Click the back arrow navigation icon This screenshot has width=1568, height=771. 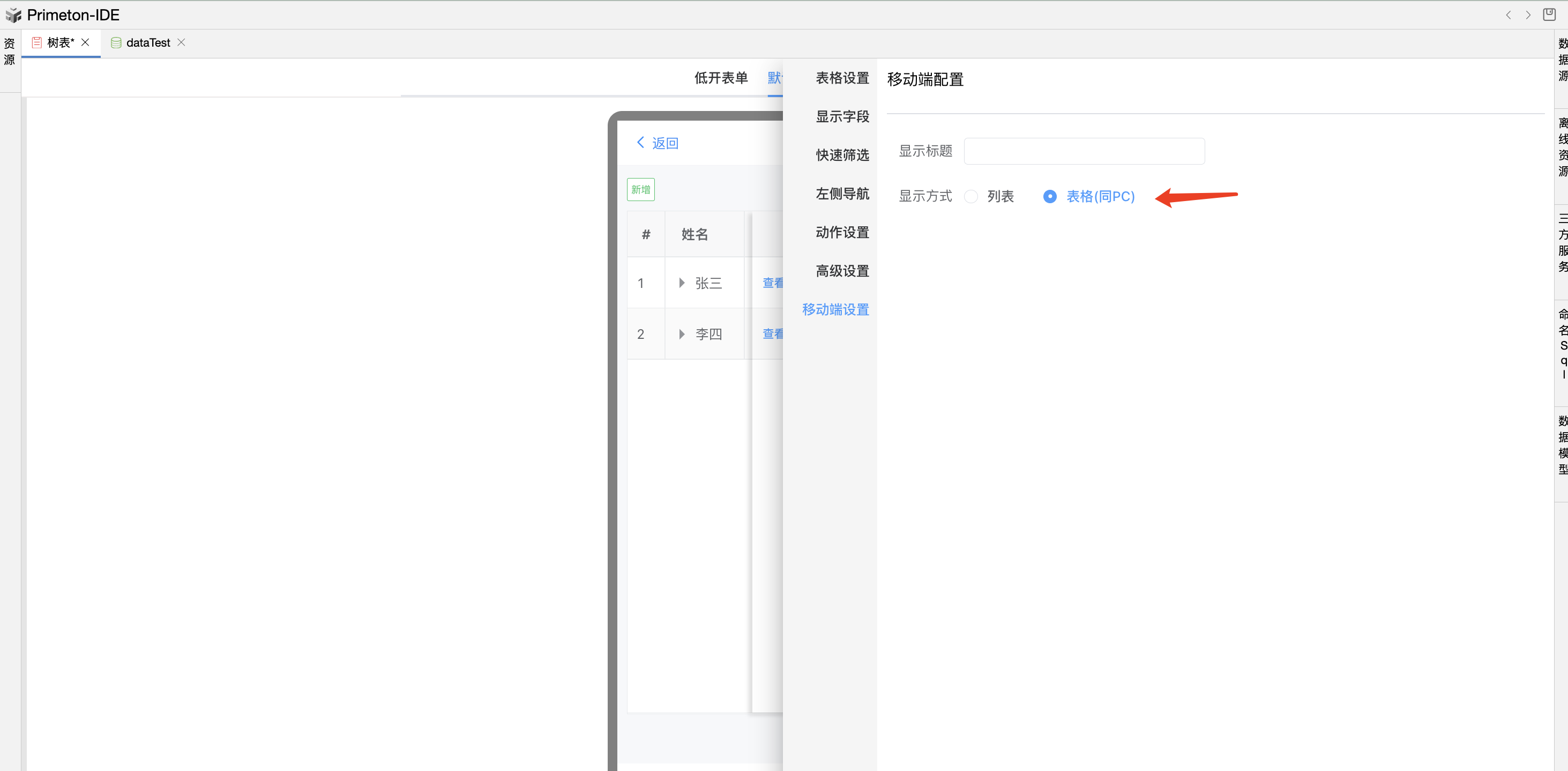pos(1509,14)
